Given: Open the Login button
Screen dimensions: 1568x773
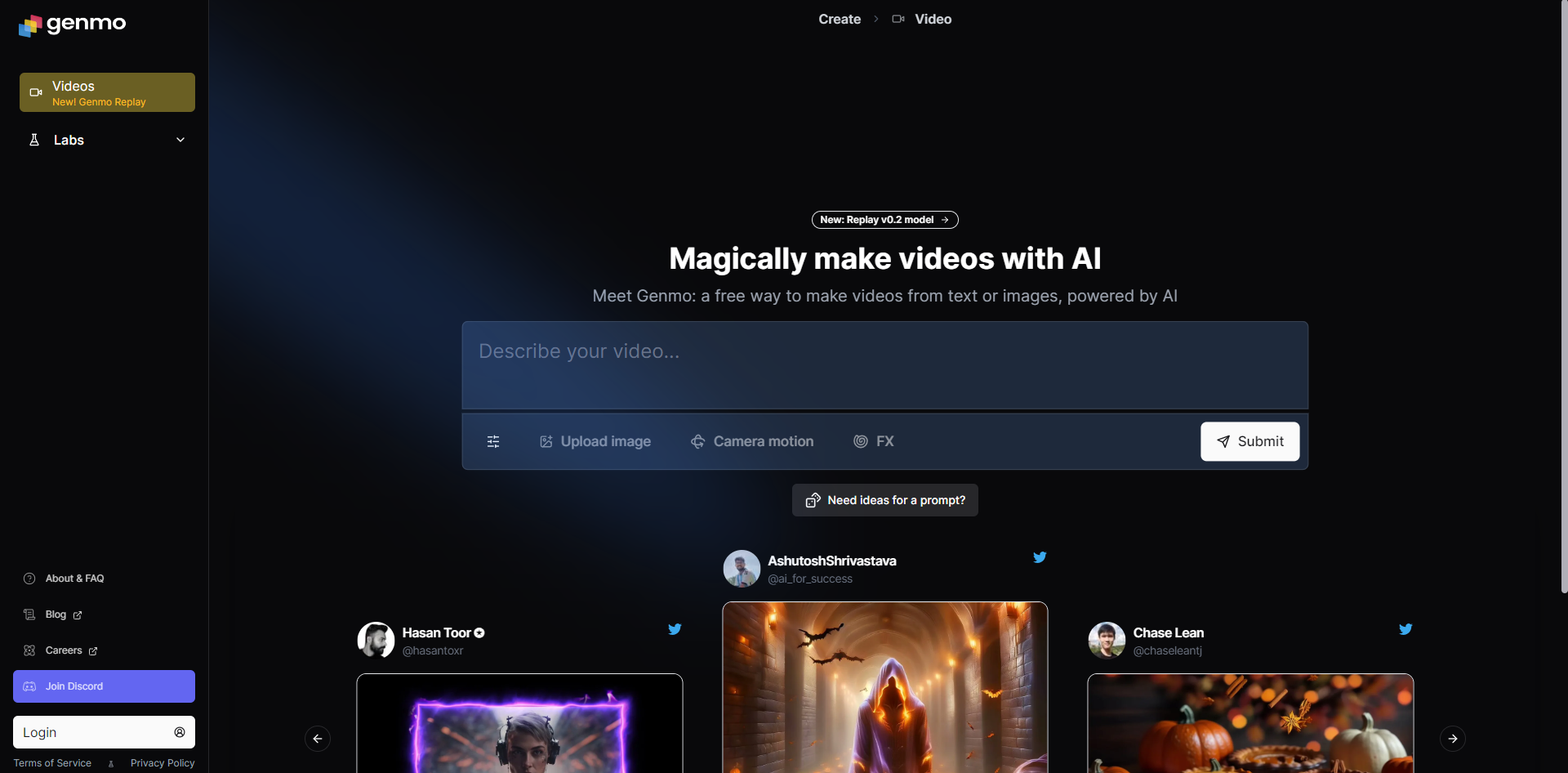Looking at the screenshot, I should 104,732.
